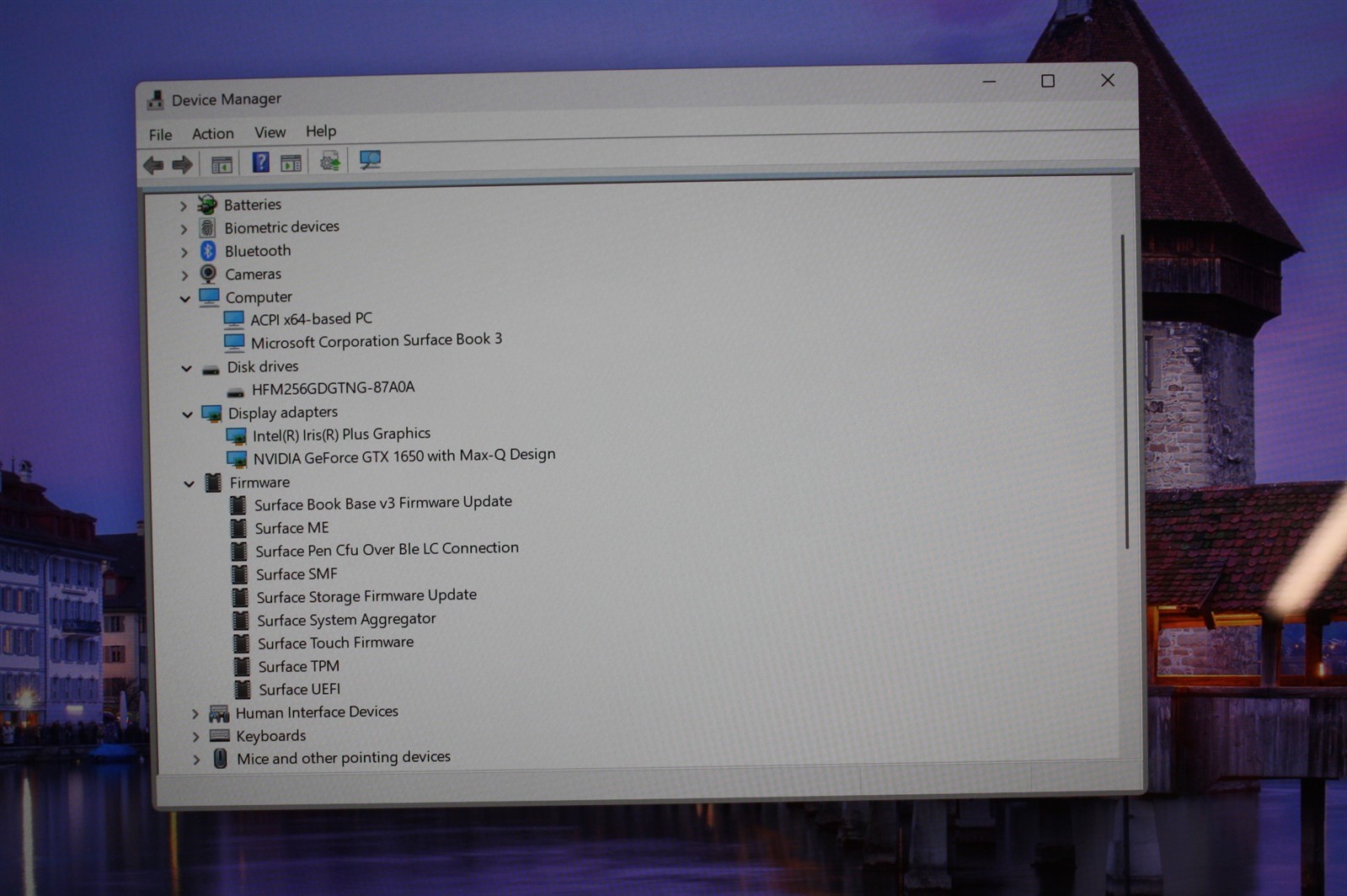Select HFM256GDGTNG-87A0A disk drive text
Viewport: 1347px width, 896px height.
pos(333,388)
